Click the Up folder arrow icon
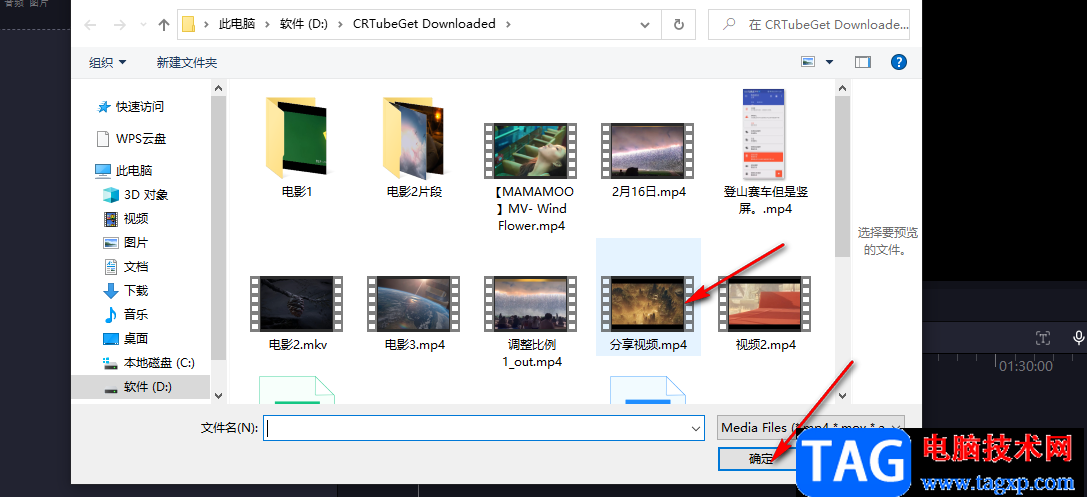The image size is (1087, 497). click(164, 25)
